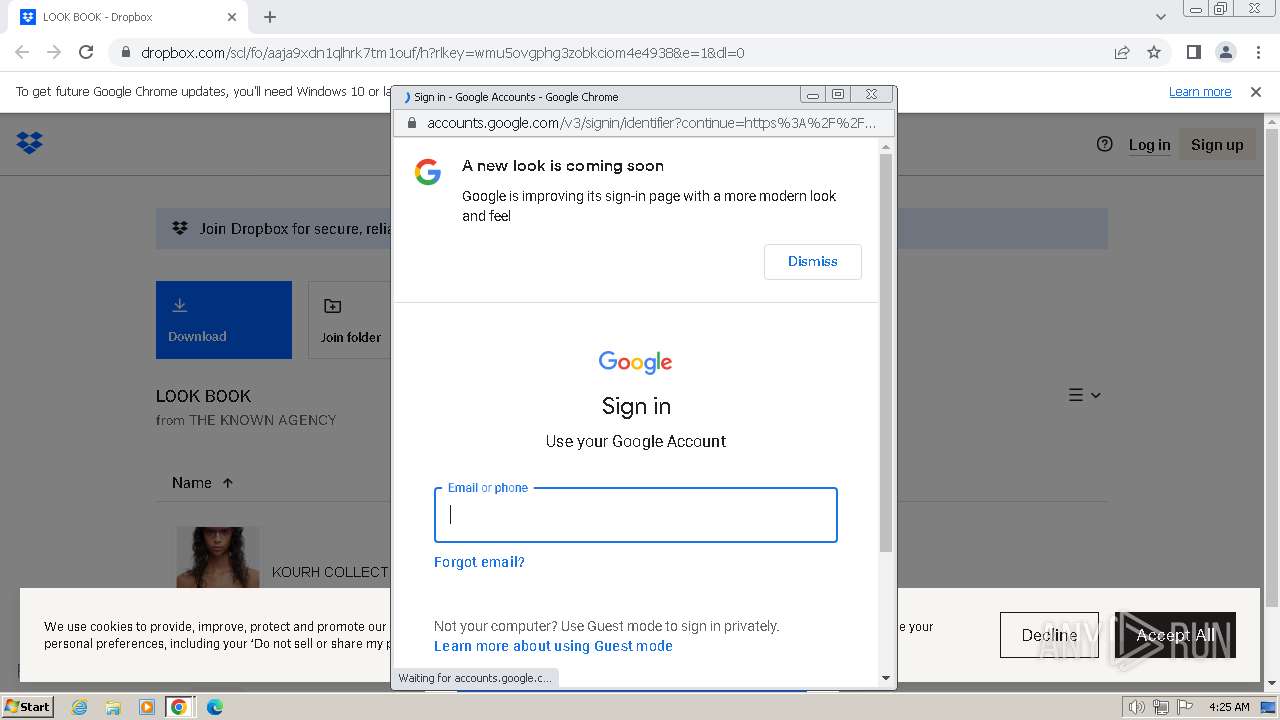Open Chrome three-dot menu
1280x720 pixels.
[x=1258, y=52]
